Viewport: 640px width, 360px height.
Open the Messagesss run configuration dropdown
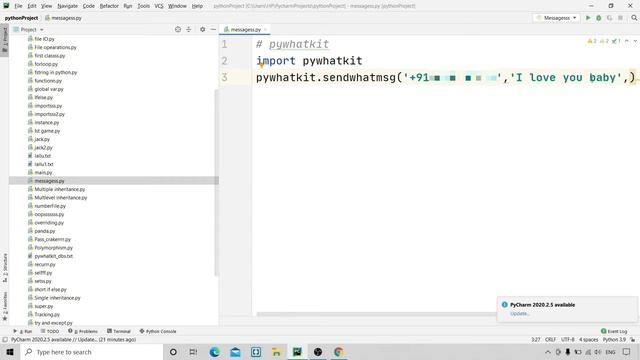pyautogui.click(x=556, y=18)
